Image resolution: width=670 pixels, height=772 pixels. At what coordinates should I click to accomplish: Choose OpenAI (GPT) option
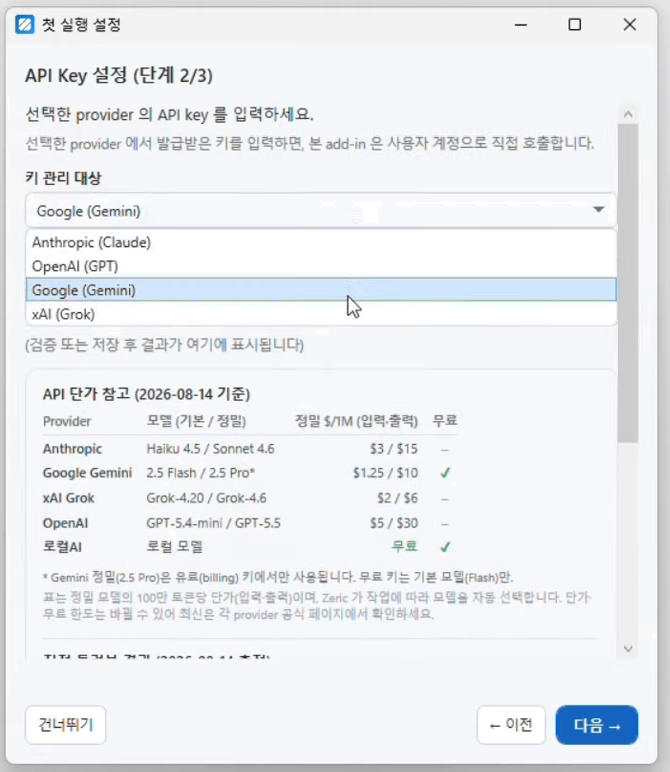[321, 266]
